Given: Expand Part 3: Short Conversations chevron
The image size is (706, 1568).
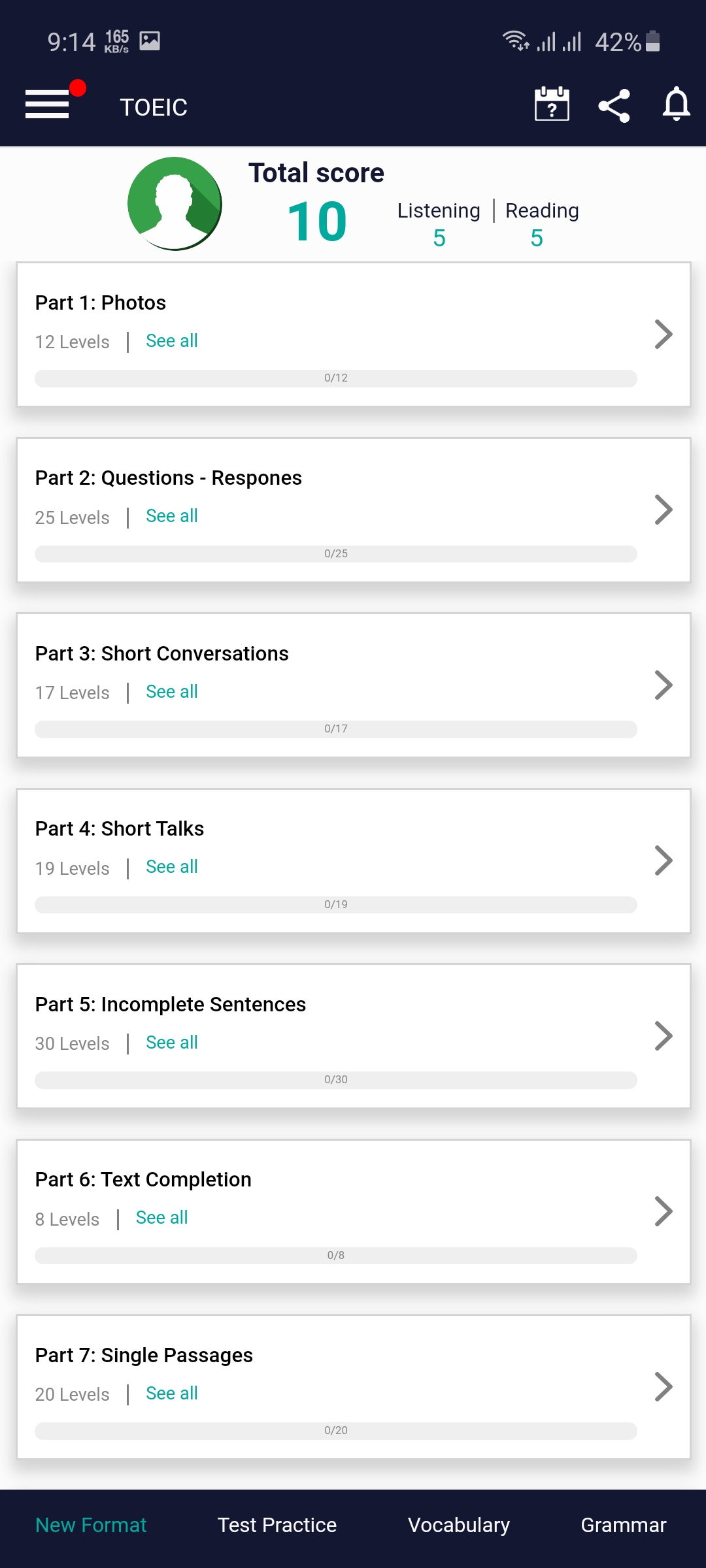Looking at the screenshot, I should click(663, 685).
